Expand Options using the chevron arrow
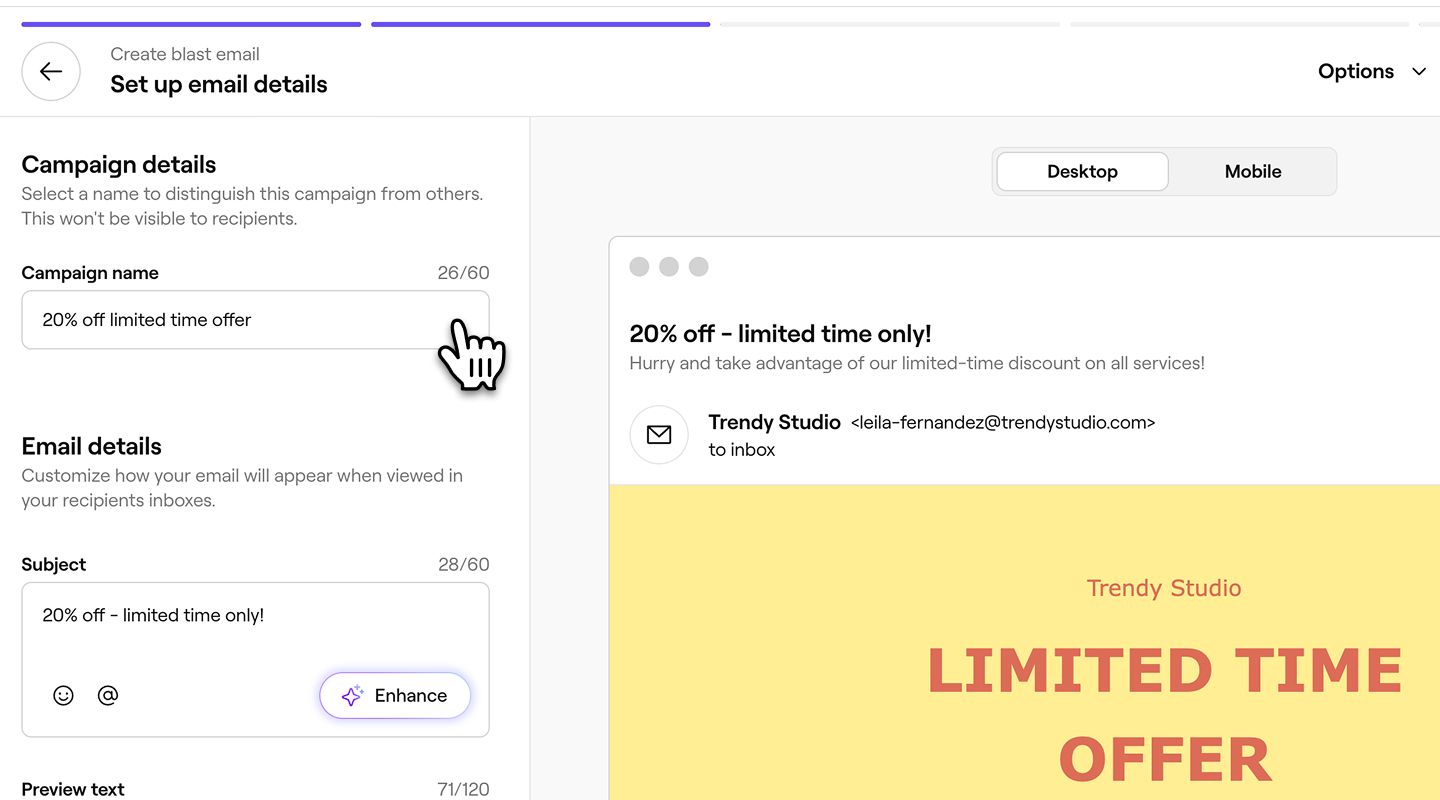 [1419, 71]
